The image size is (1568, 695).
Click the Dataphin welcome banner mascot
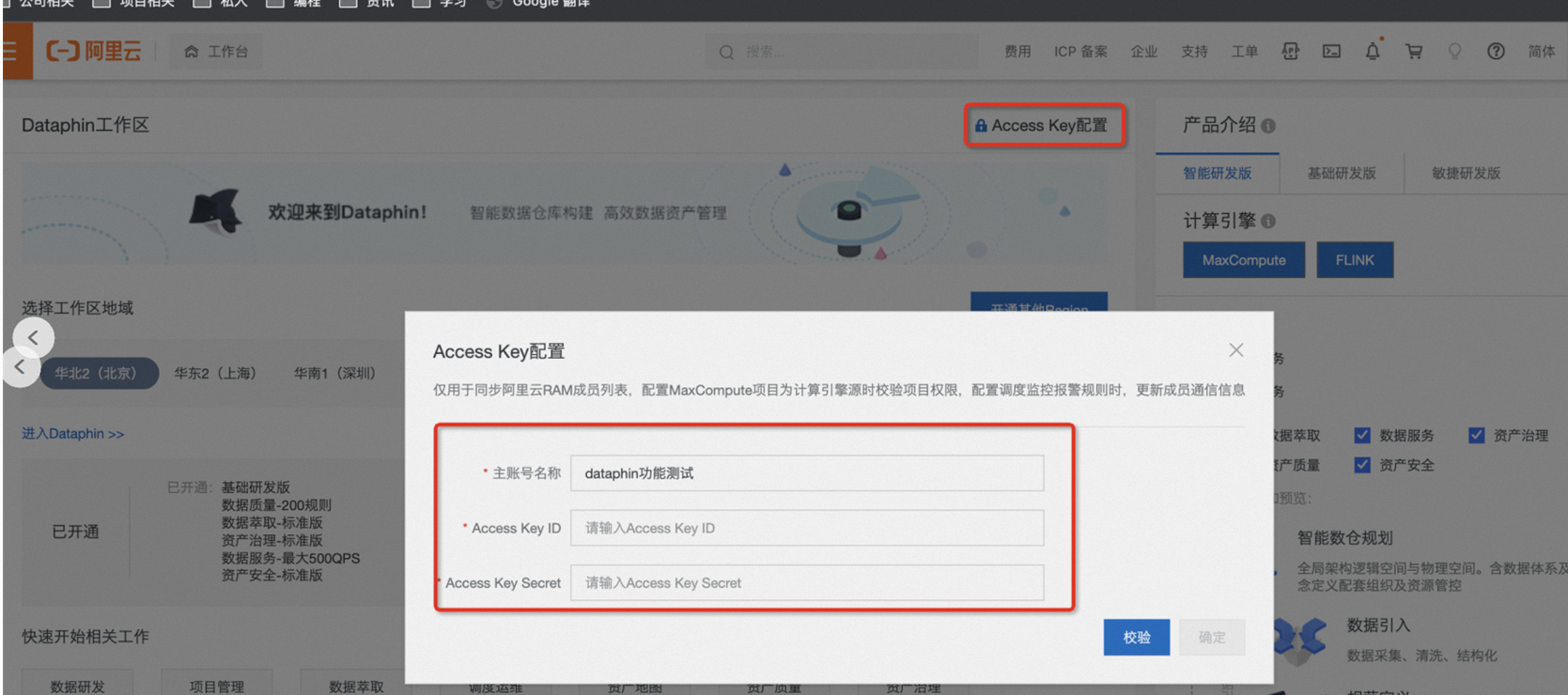(x=215, y=209)
